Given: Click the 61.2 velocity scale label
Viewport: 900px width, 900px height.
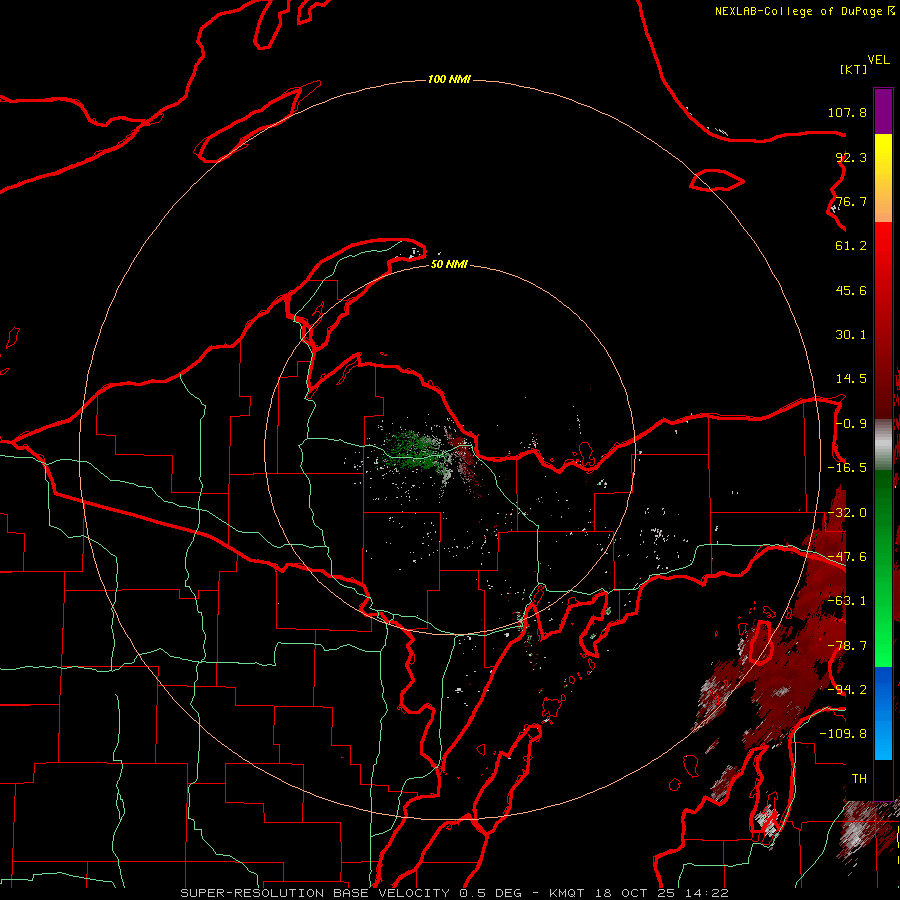Looking at the screenshot, I should [851, 246].
